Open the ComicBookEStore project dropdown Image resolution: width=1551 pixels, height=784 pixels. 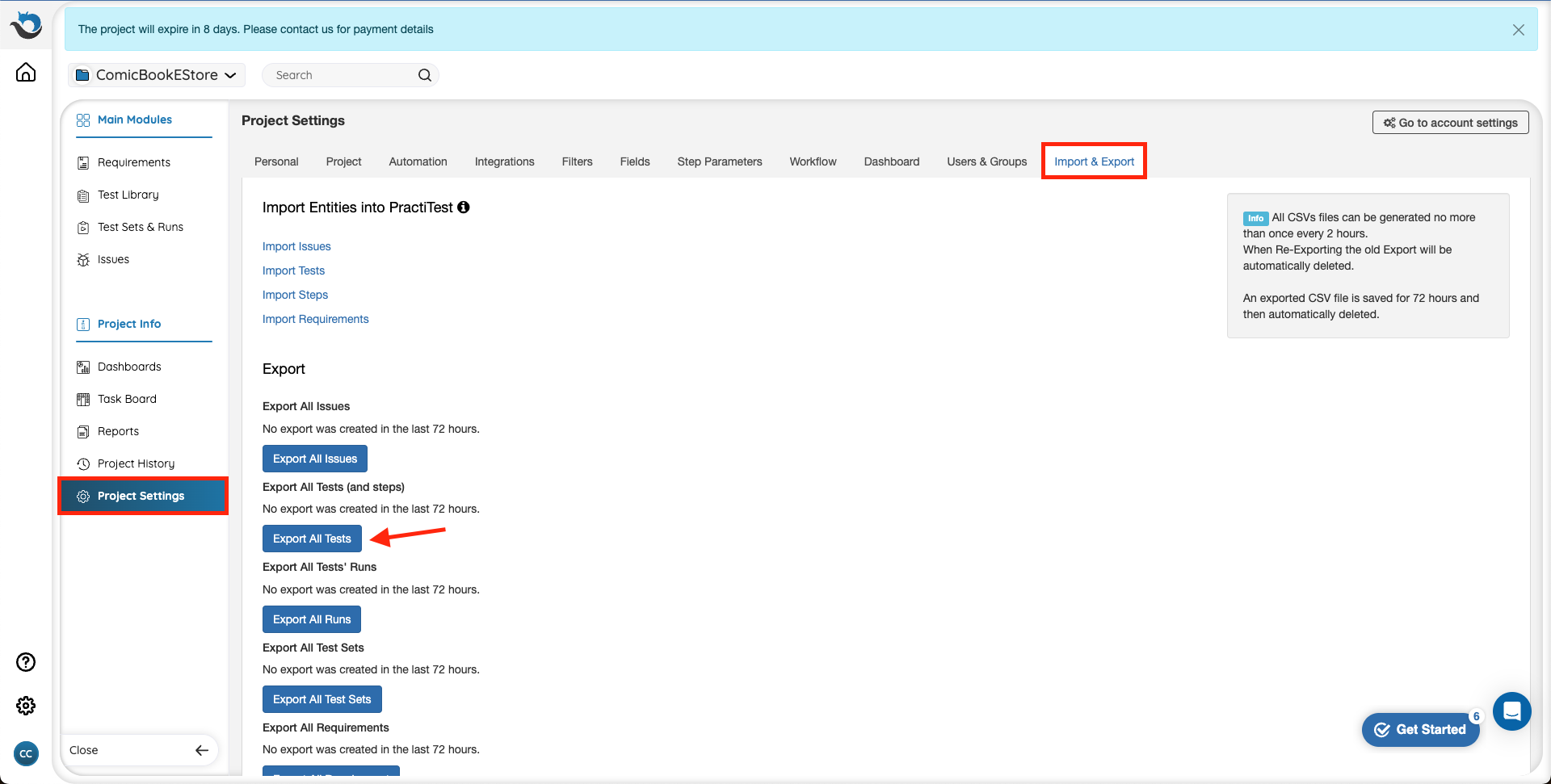coord(157,75)
